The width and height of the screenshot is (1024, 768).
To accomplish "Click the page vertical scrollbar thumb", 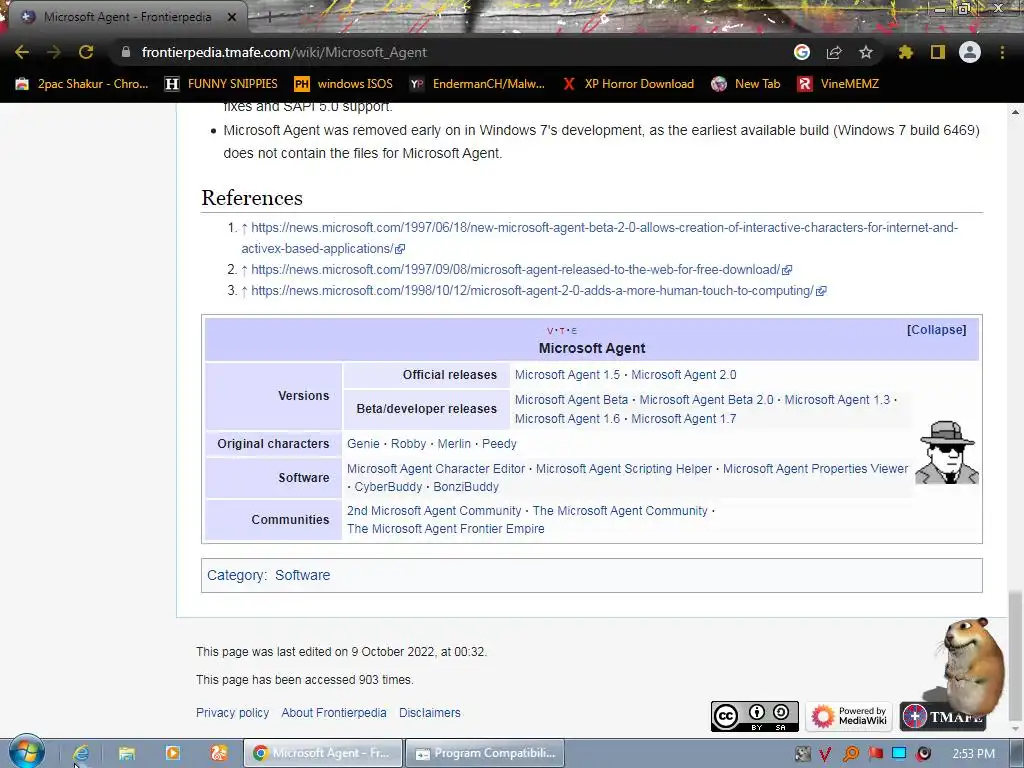I will [1015, 653].
